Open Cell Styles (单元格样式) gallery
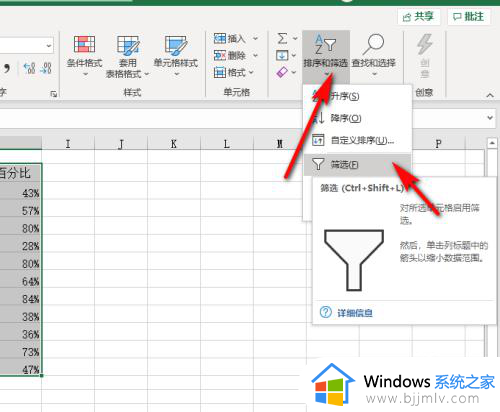The width and height of the screenshot is (500, 412). click(176, 56)
